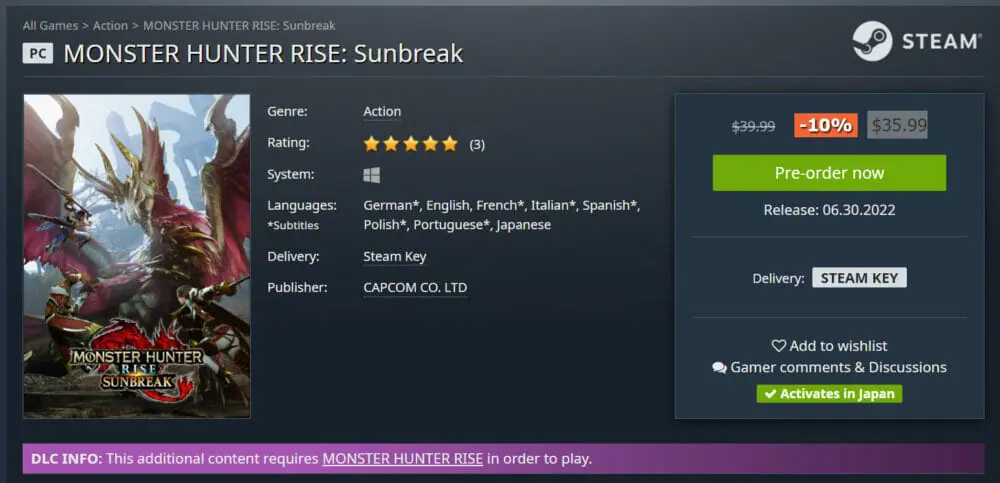Click the speech bubble comments icon
The height and width of the screenshot is (483, 1000).
719,368
